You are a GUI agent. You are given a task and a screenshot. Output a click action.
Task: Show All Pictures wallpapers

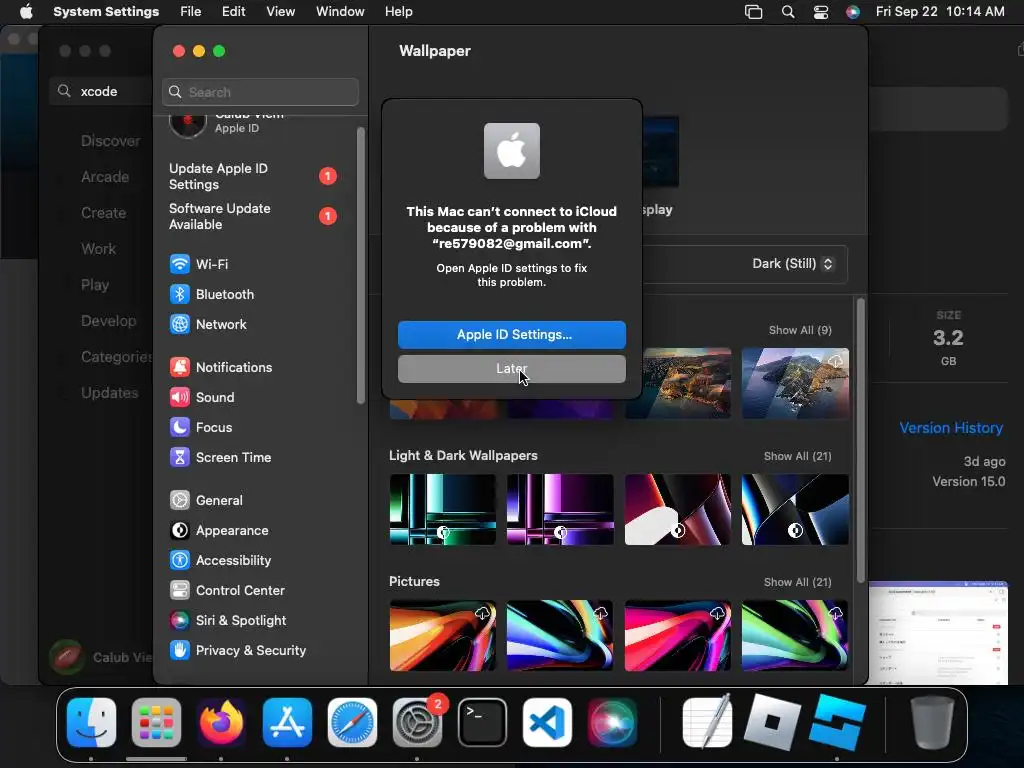pos(797,583)
